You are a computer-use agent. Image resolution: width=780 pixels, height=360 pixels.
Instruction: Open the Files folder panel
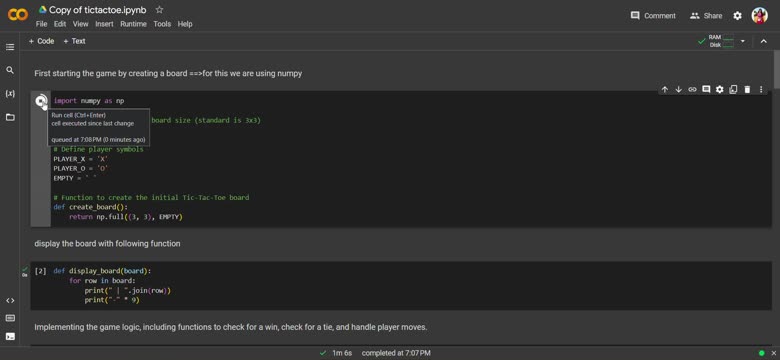coord(10,117)
